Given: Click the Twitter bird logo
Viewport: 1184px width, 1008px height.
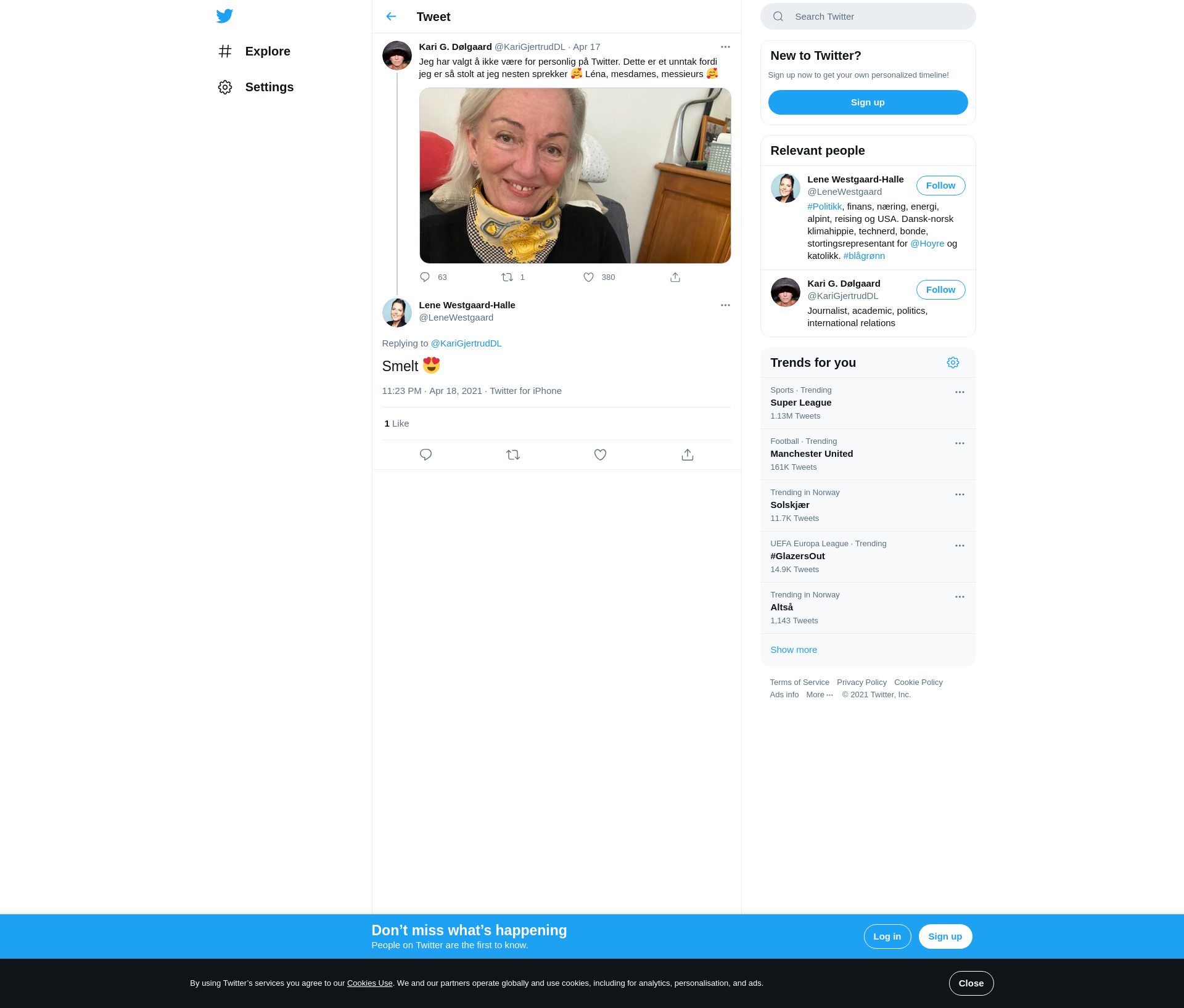Looking at the screenshot, I should tap(224, 16).
